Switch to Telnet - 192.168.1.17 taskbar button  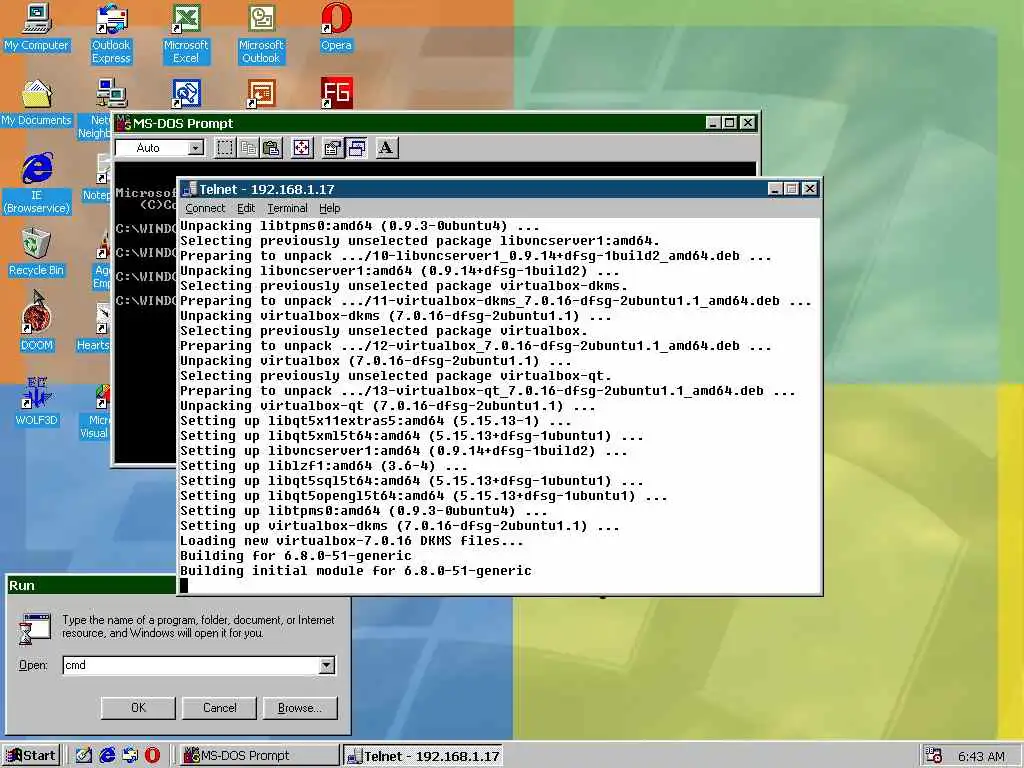pyautogui.click(x=423, y=756)
